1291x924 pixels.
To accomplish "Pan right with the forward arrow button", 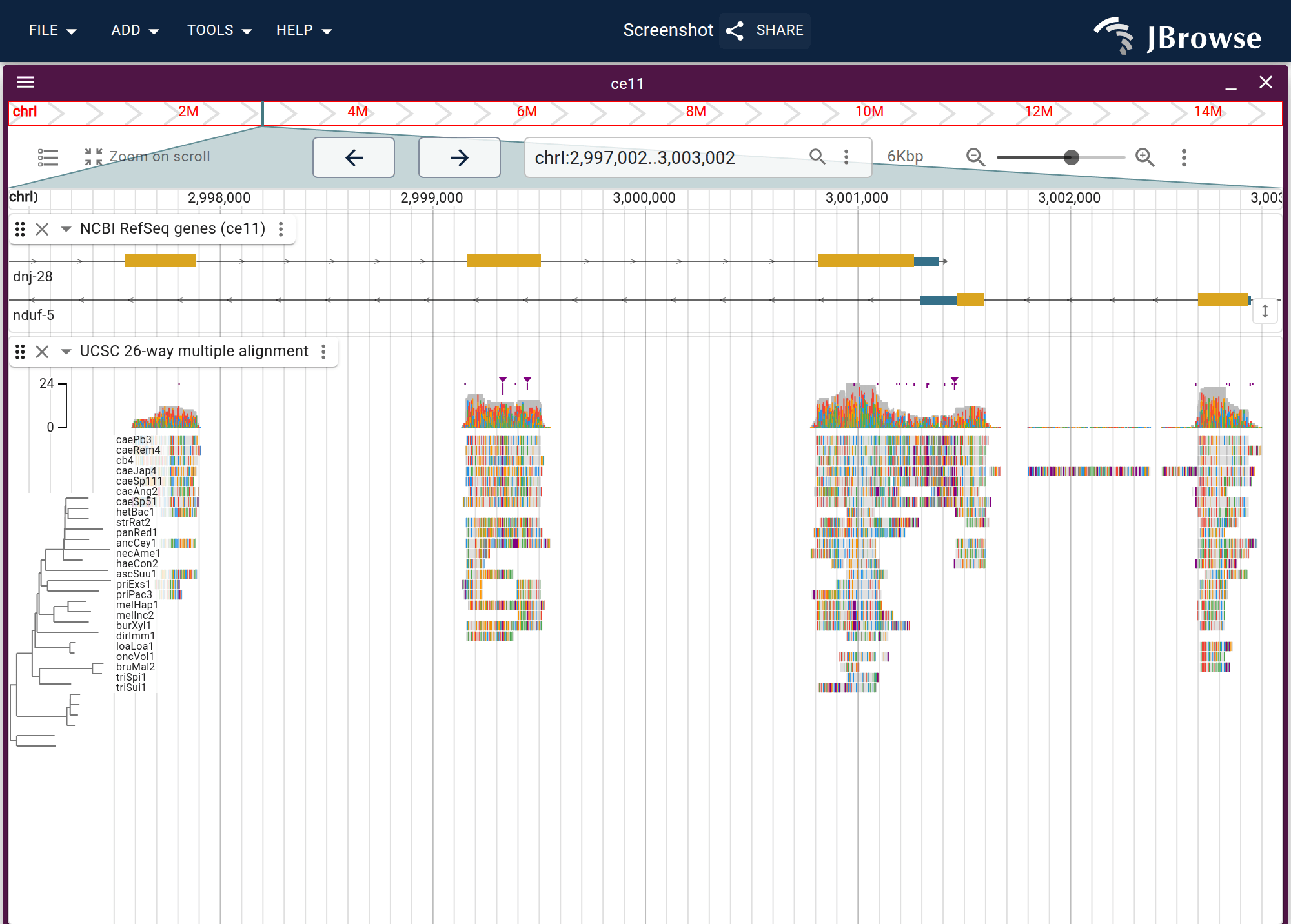I will click(x=460, y=157).
